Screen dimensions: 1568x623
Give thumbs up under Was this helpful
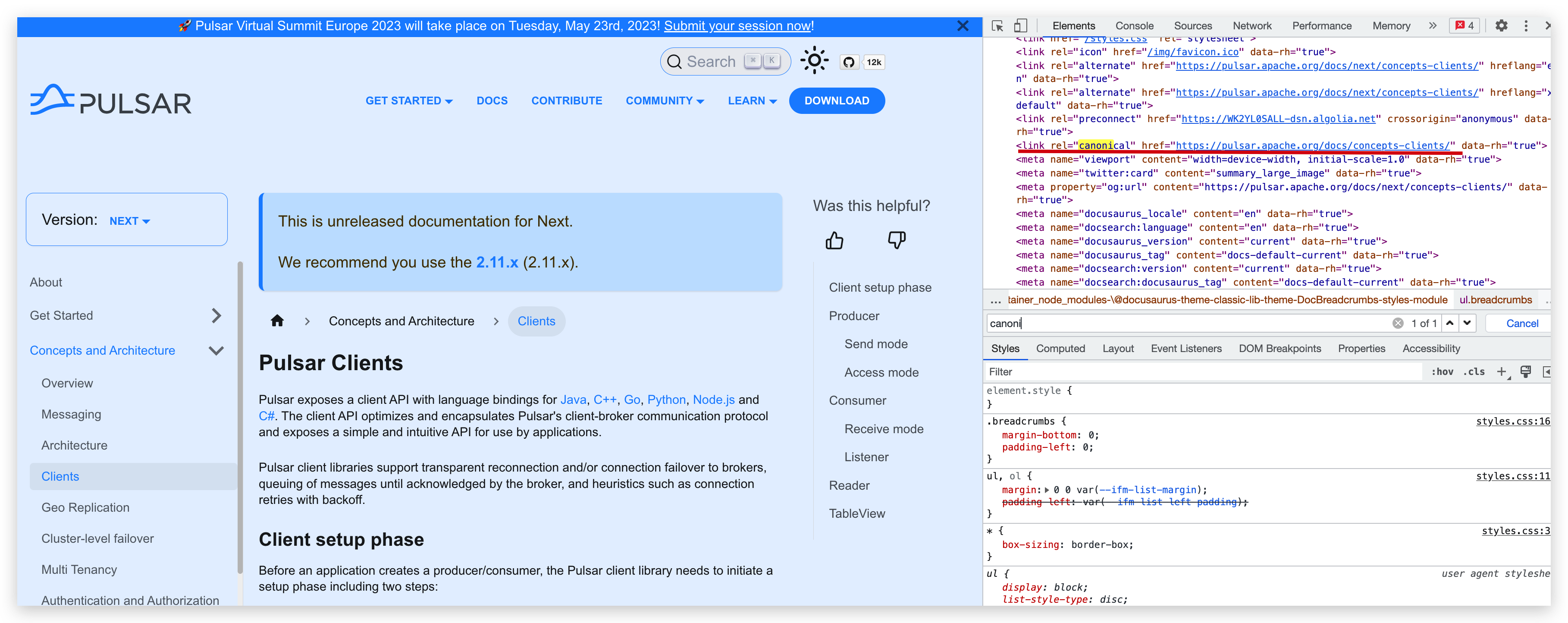pos(834,240)
